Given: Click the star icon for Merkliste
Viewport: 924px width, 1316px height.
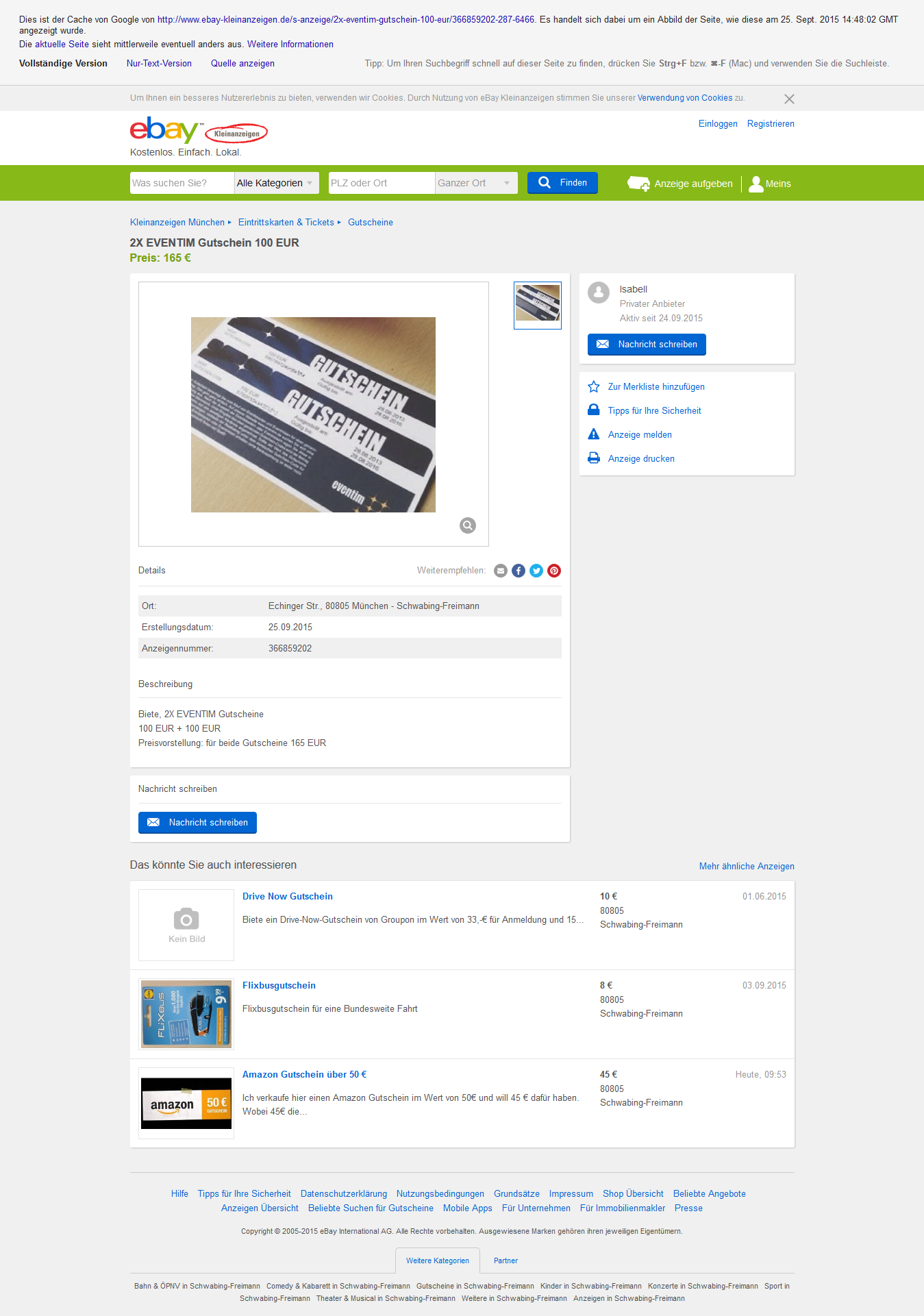Looking at the screenshot, I should pos(594,386).
